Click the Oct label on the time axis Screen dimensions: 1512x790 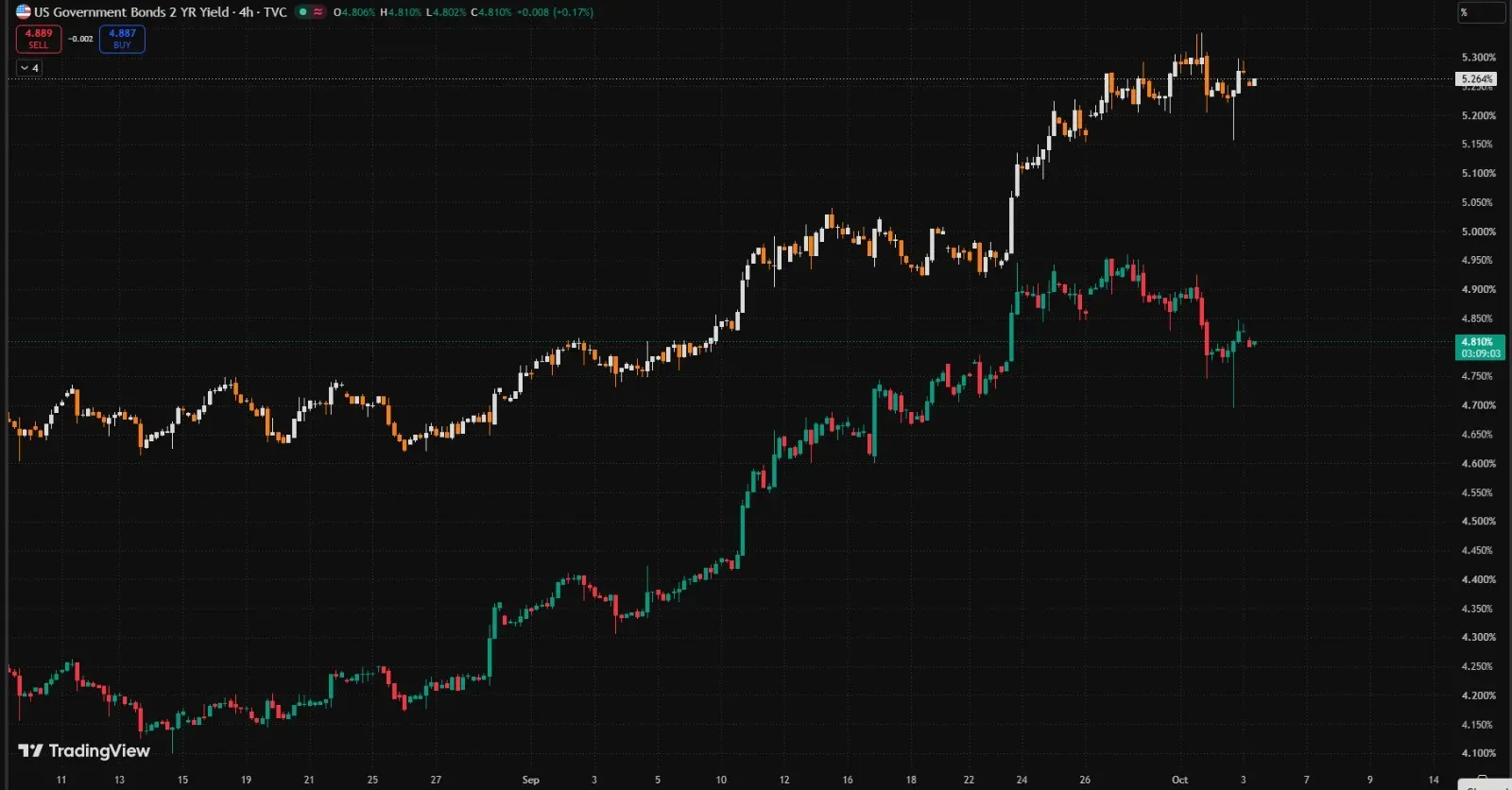pos(1179,780)
